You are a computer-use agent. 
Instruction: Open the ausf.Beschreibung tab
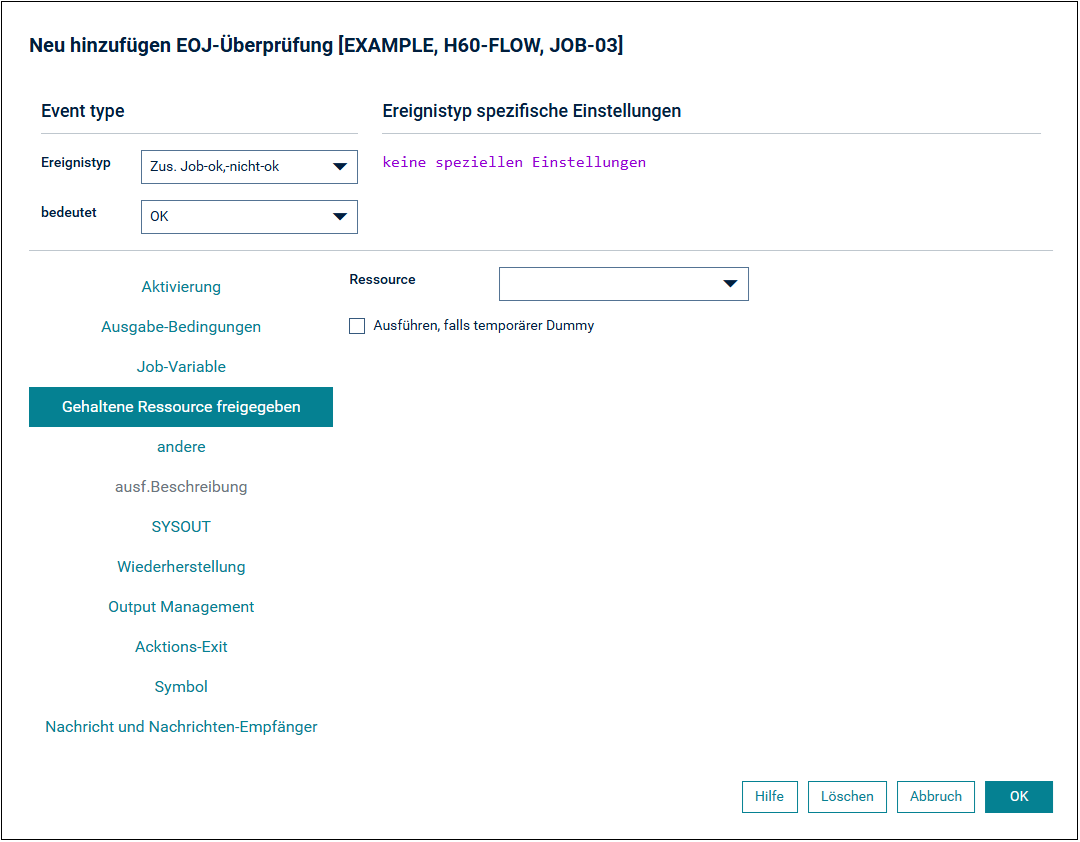point(181,486)
